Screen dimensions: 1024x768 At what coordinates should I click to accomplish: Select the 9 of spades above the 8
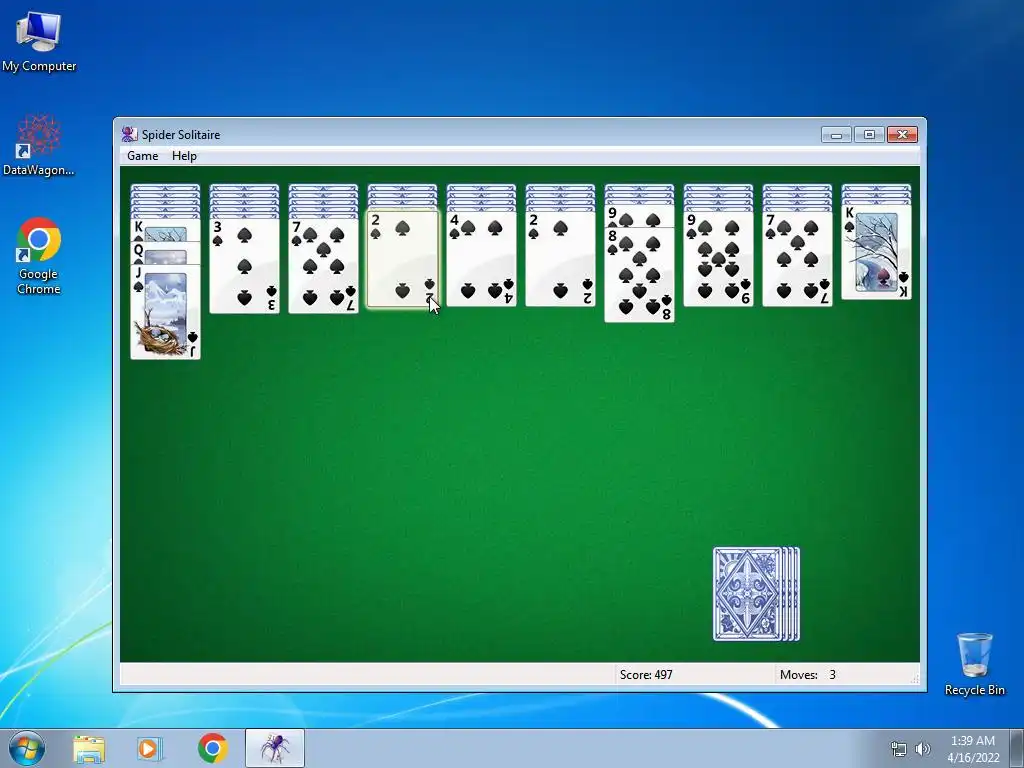(x=639, y=216)
